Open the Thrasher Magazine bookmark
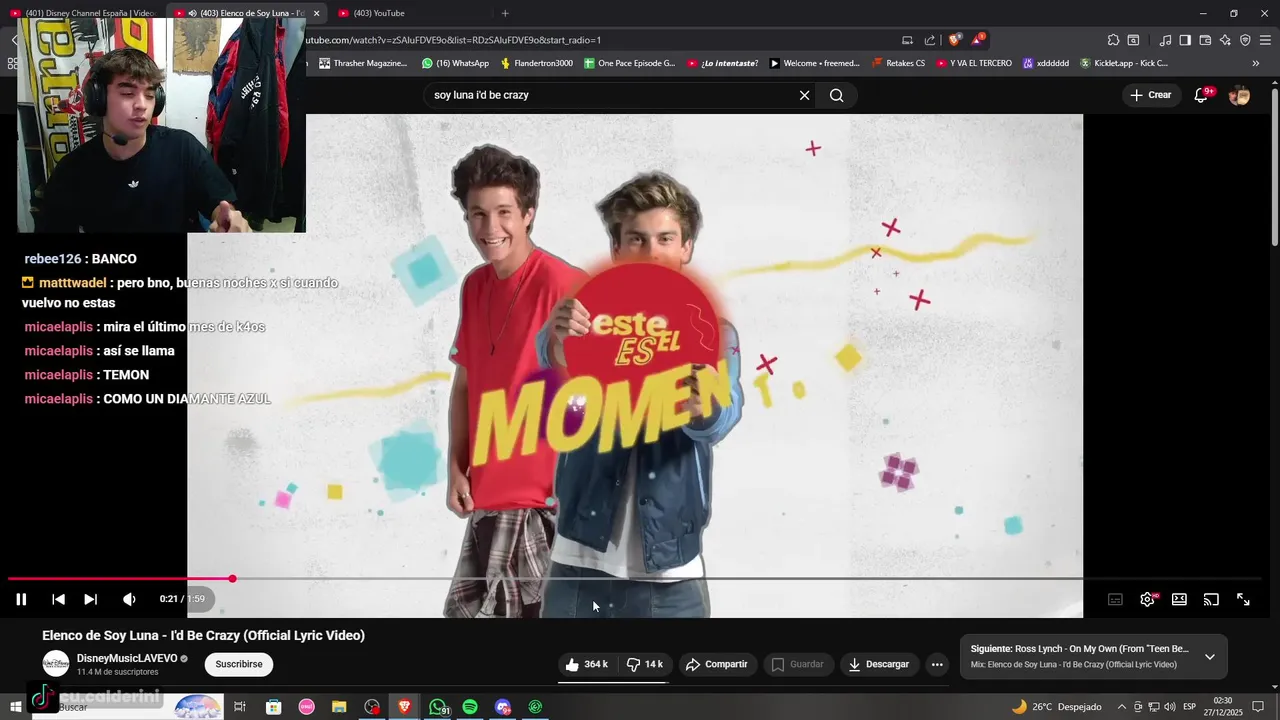 point(363,63)
